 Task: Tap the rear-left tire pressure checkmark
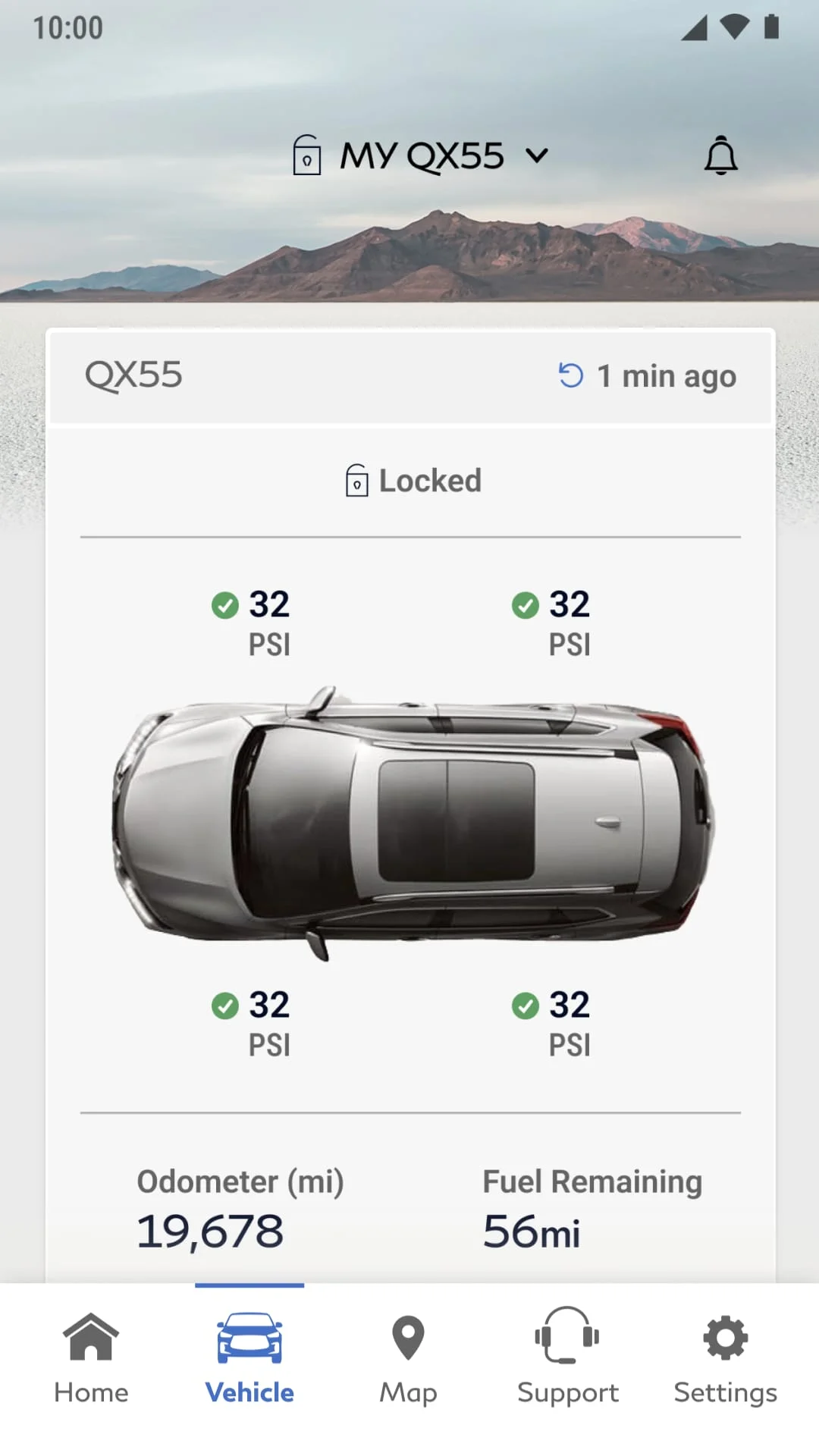pos(225,1004)
